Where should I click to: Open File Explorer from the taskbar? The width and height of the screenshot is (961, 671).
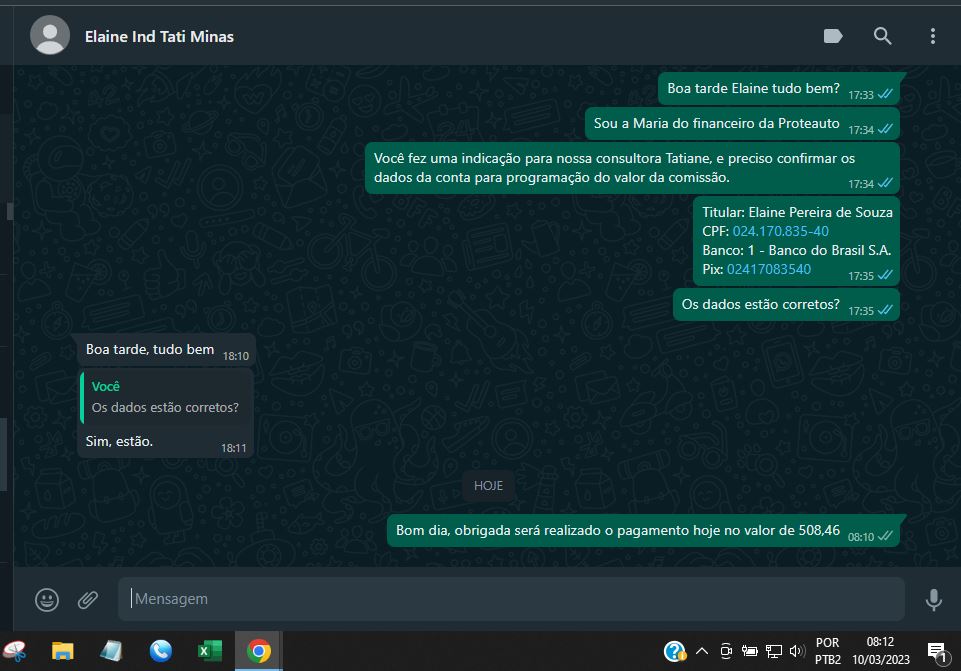pos(62,652)
